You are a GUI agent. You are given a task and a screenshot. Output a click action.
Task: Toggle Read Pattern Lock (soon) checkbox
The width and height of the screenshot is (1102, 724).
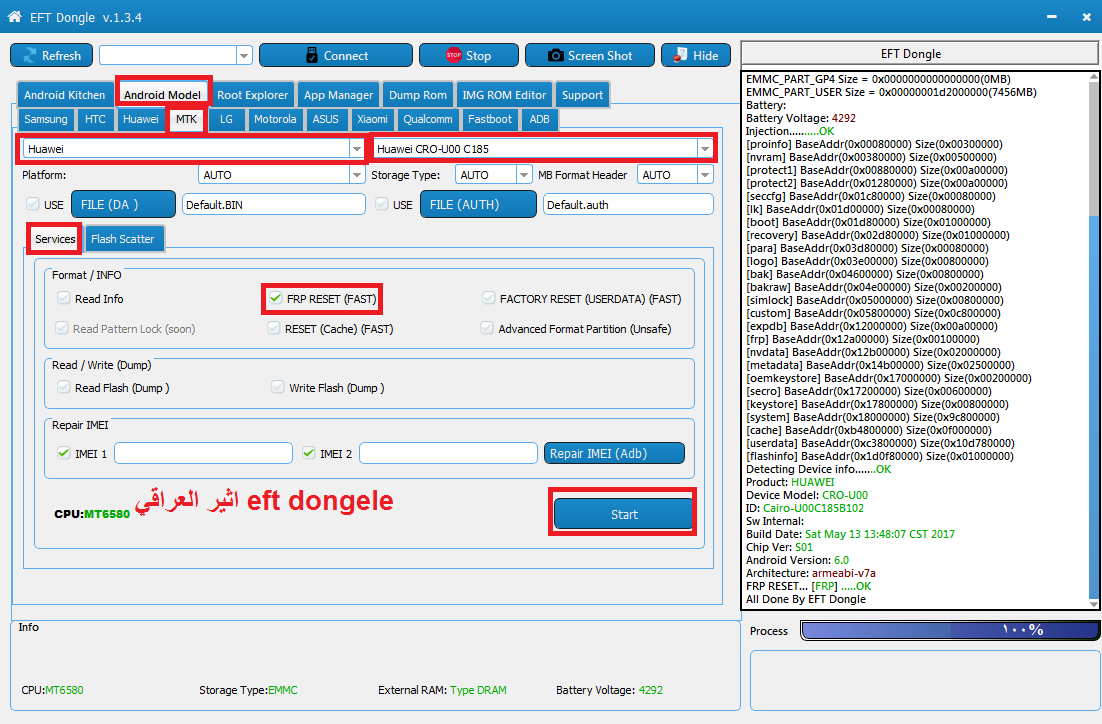click(x=62, y=328)
